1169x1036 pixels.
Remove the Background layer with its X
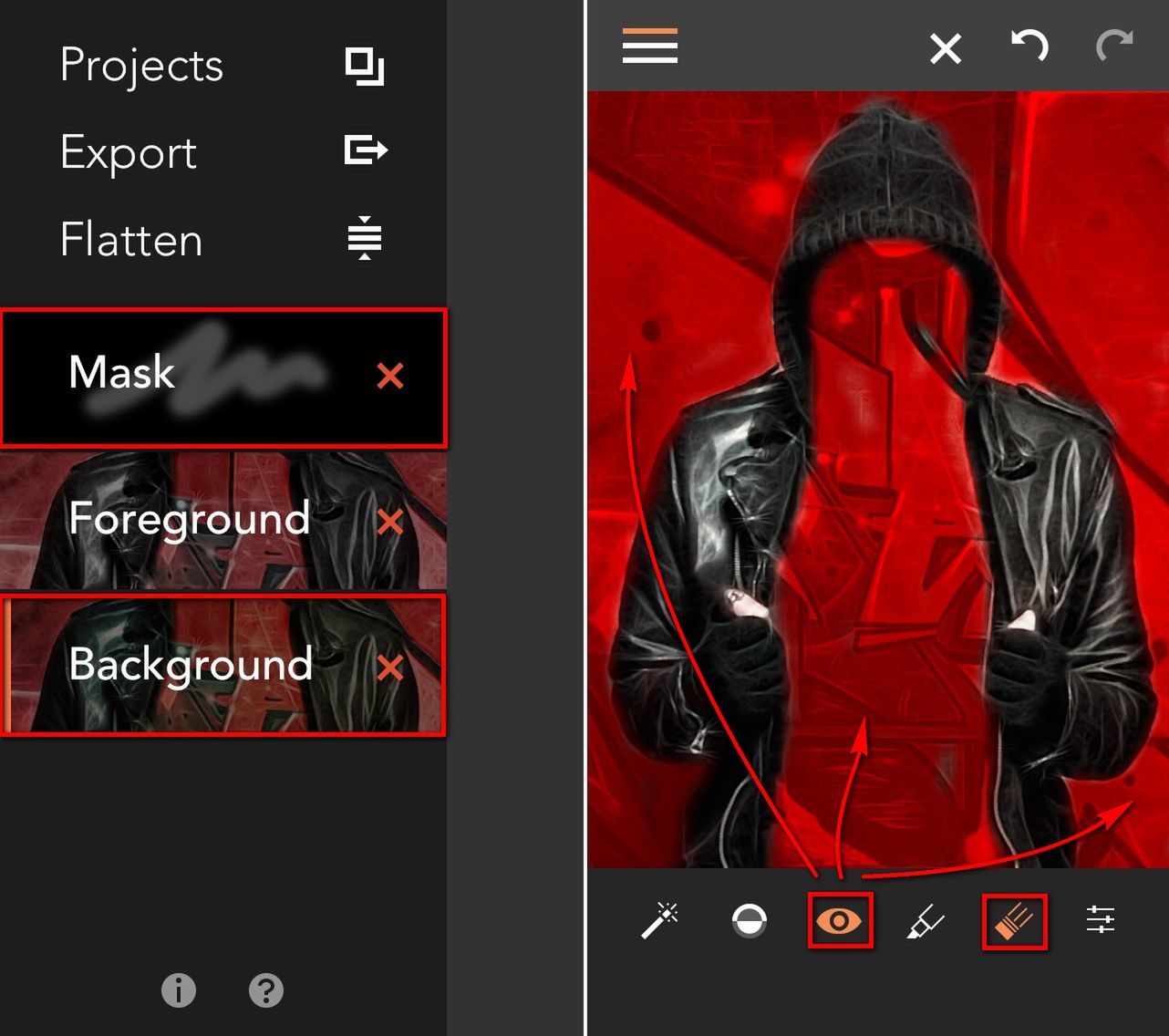[x=390, y=668]
